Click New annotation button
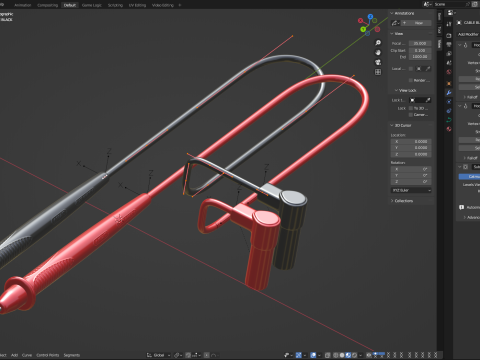Screen dimensions: 480x360 [x=416, y=23]
